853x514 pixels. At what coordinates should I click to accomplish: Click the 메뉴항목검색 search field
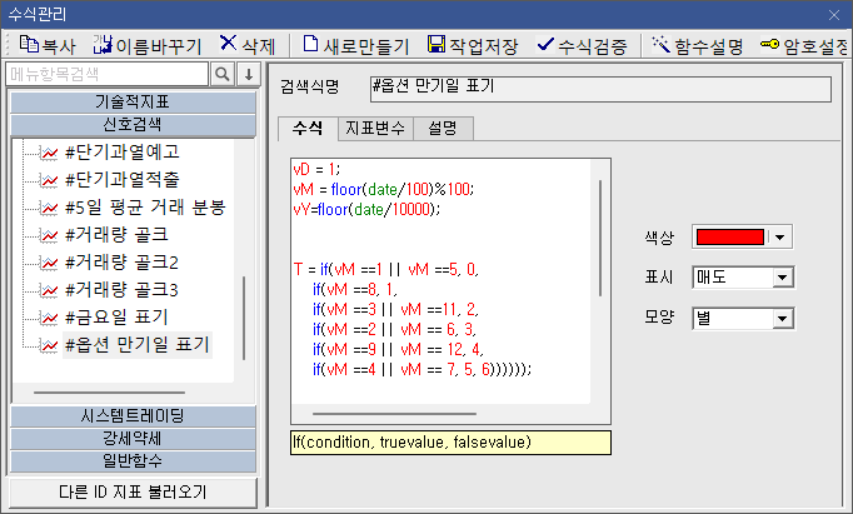(107, 74)
